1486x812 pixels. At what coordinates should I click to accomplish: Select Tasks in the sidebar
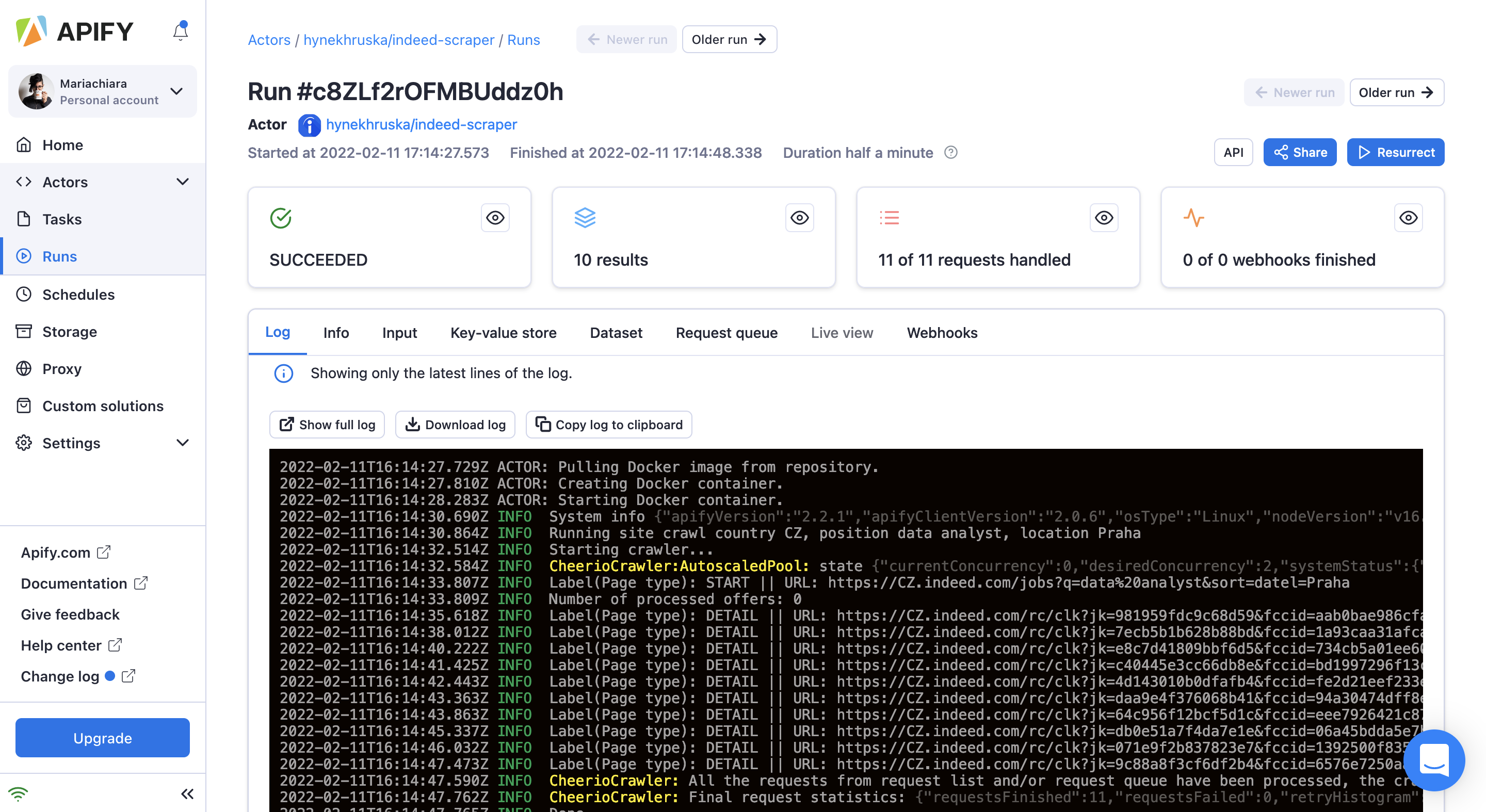tap(61, 219)
